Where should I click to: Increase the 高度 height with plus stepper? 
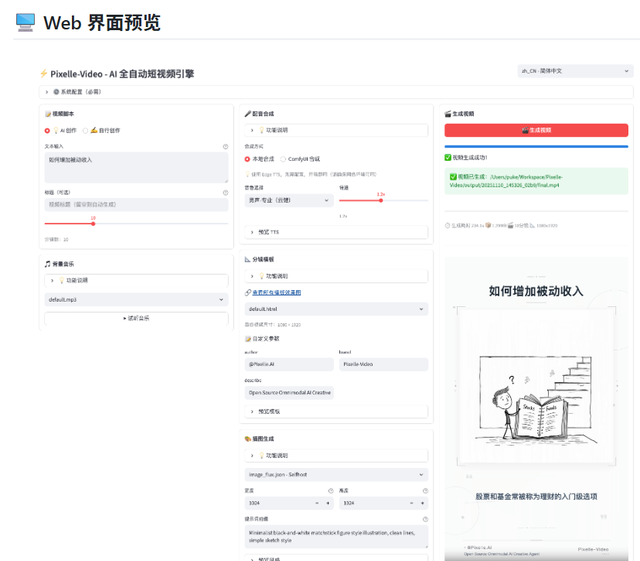[422, 503]
